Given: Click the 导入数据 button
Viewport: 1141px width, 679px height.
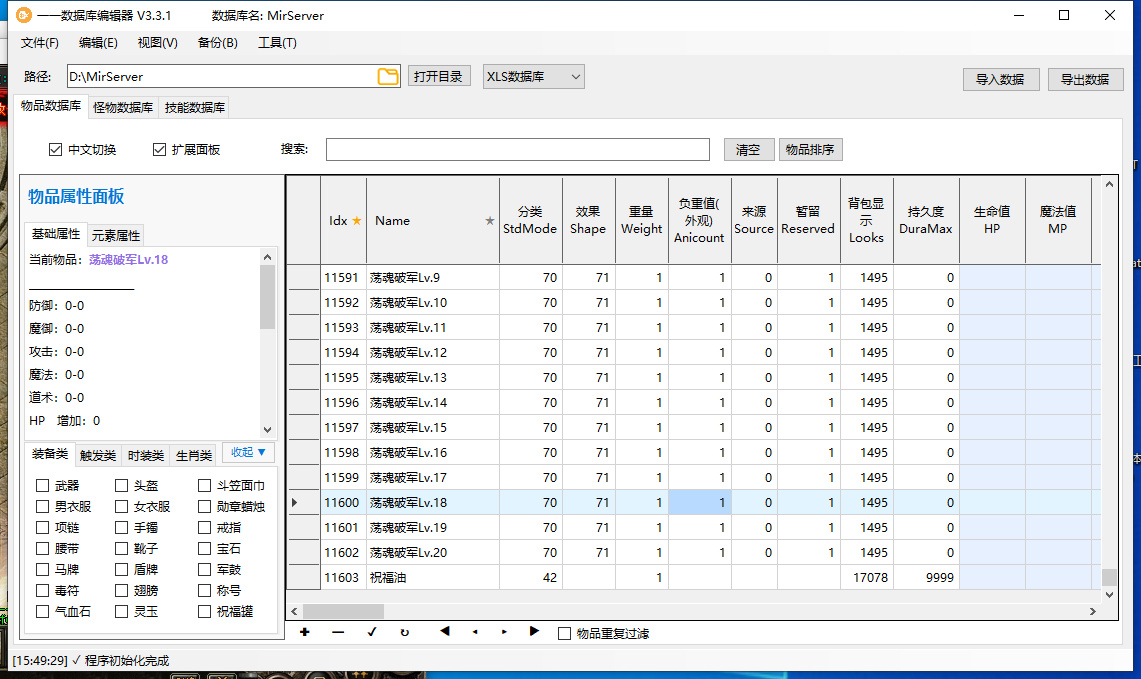Looking at the screenshot, I should [x=1000, y=79].
